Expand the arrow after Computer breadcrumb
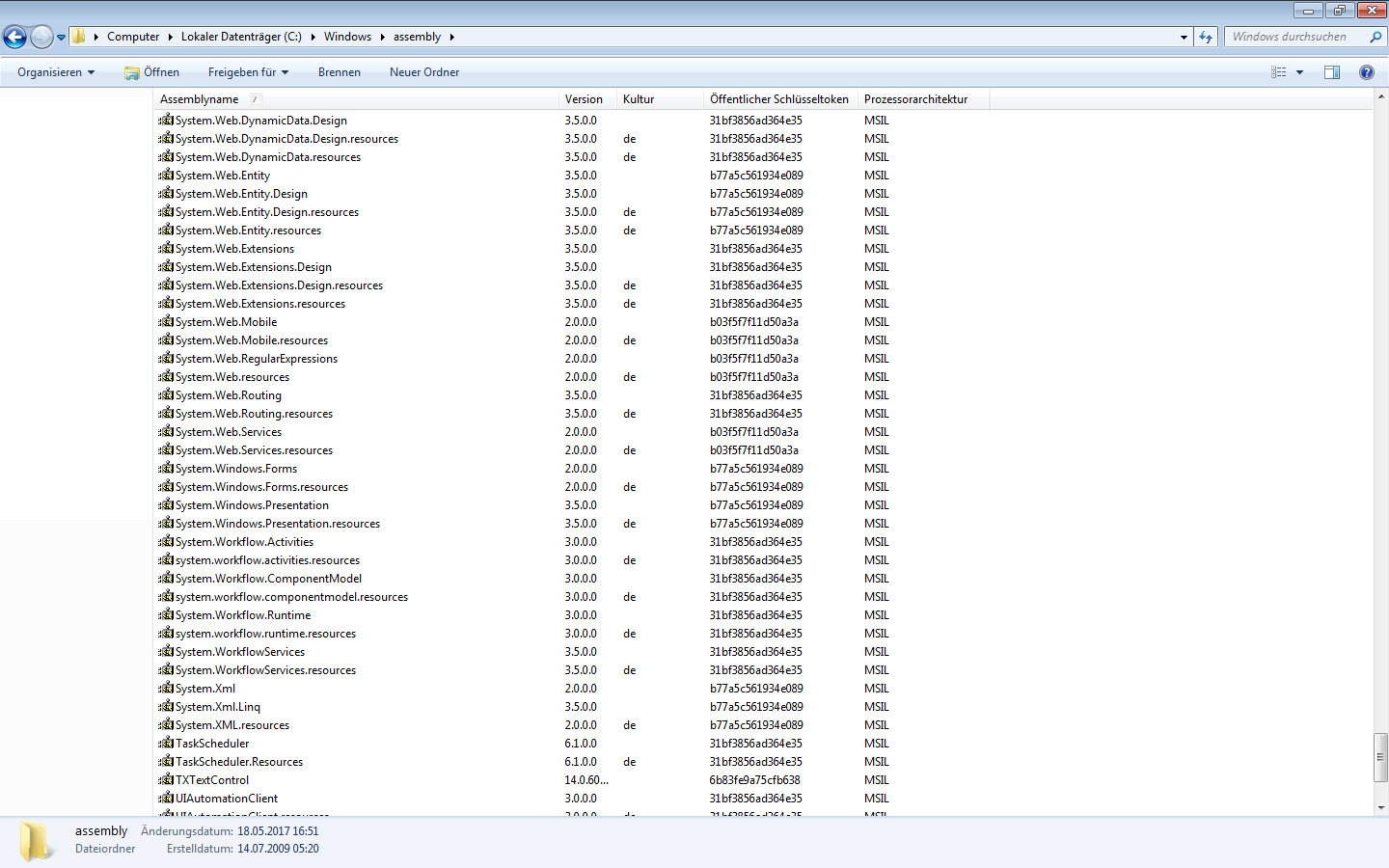The image size is (1389, 868). click(170, 37)
